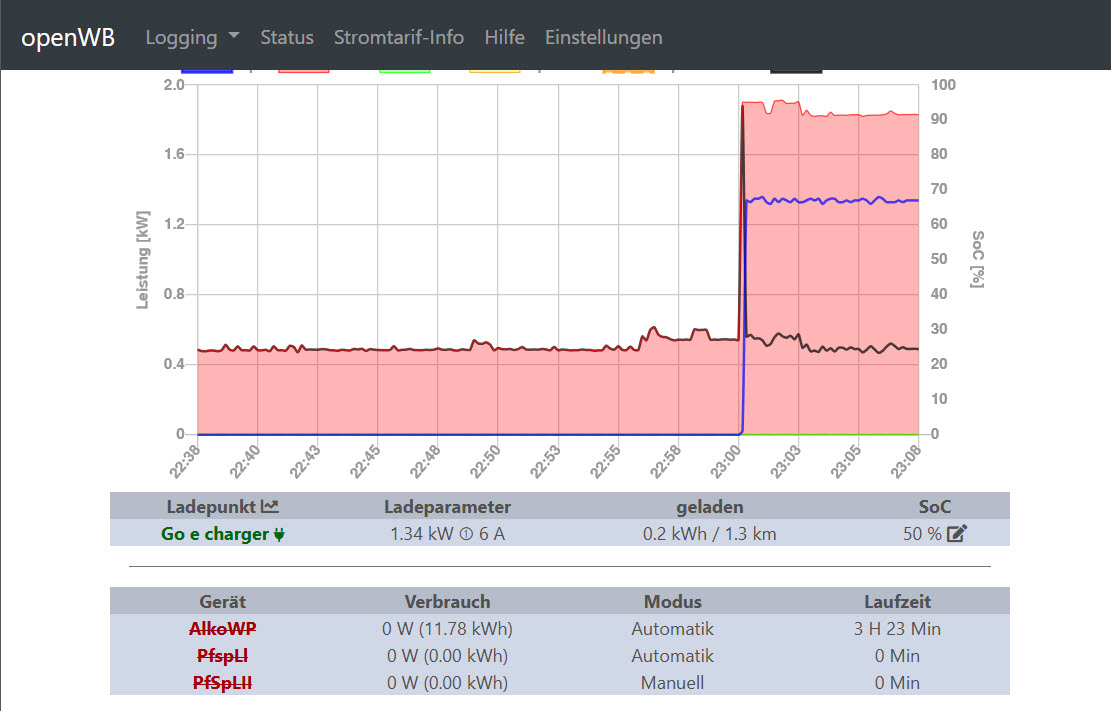
Task: Toggle the red legend series in chart
Action: (x=304, y=71)
